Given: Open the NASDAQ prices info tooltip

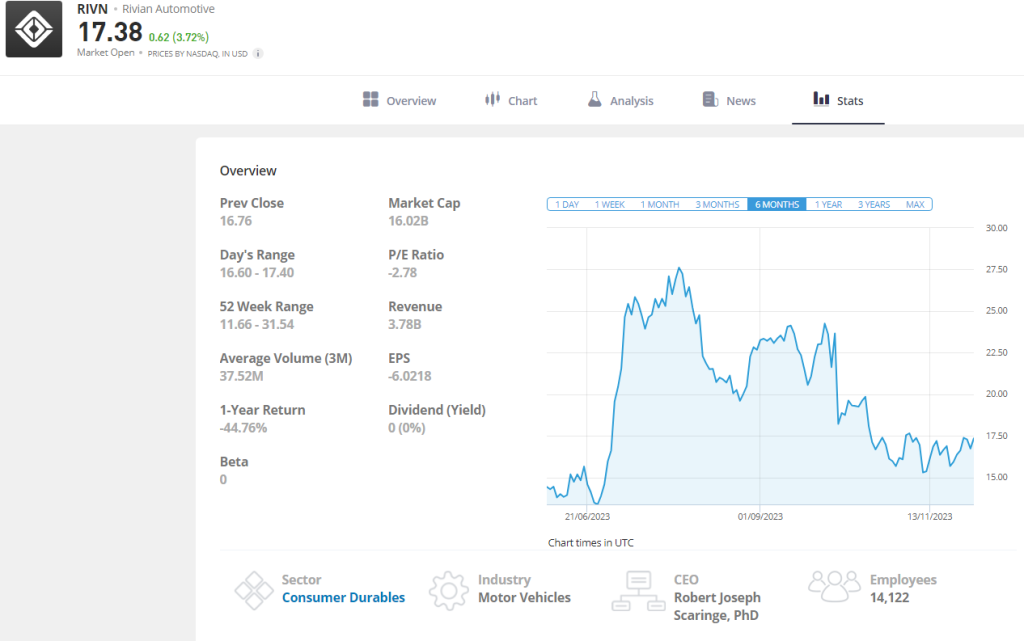Looking at the screenshot, I should 256,53.
